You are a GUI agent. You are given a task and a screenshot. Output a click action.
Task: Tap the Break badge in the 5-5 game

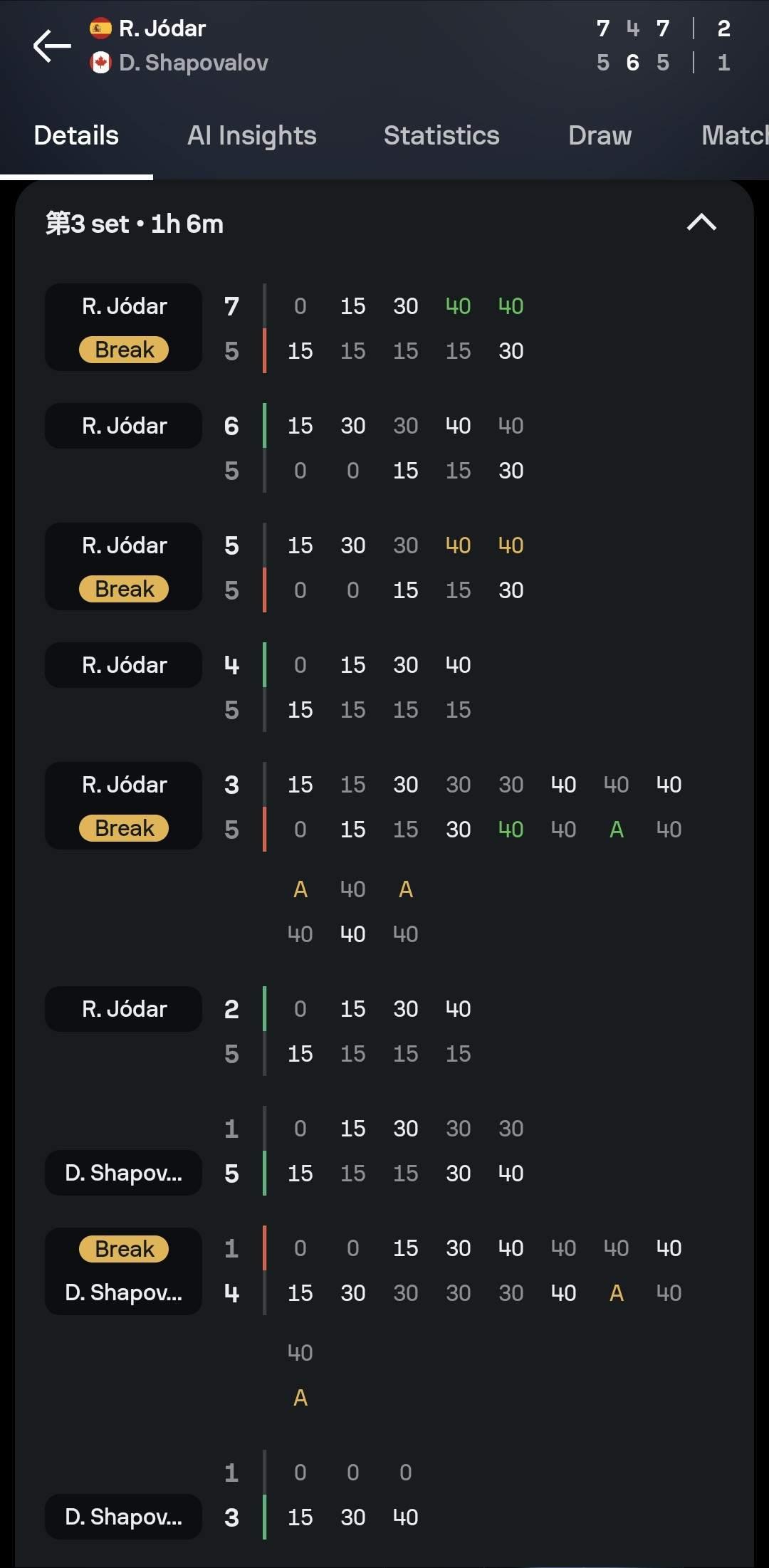tap(124, 589)
